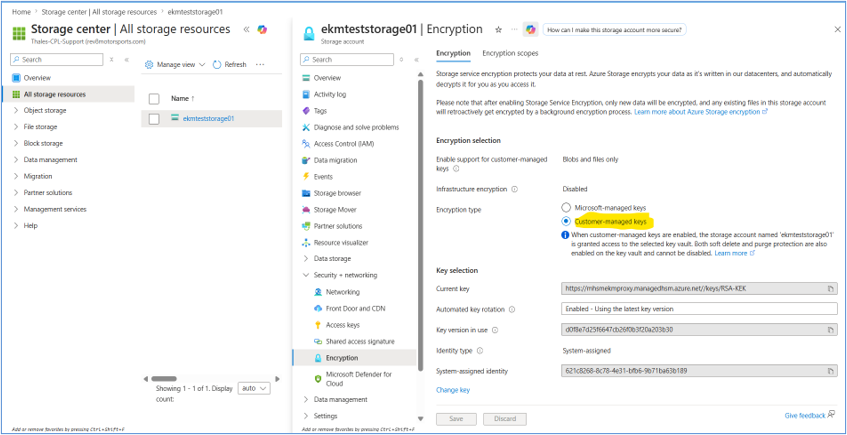Open Learn more about Azure Storage encryption
847x435 pixels.
coord(701,112)
